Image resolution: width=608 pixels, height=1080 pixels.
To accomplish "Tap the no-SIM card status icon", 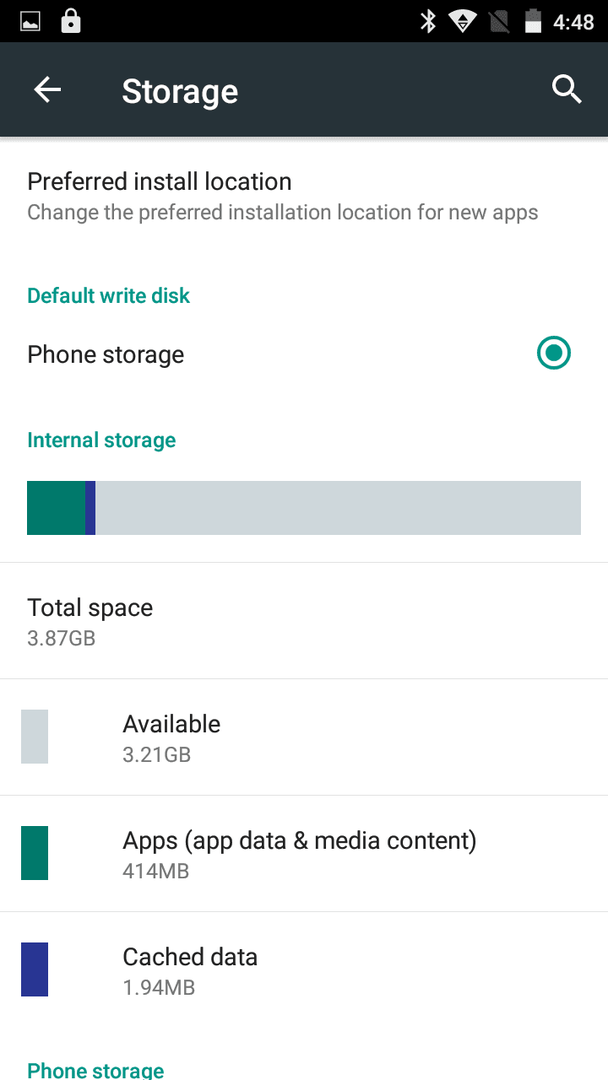I will click(501, 21).
